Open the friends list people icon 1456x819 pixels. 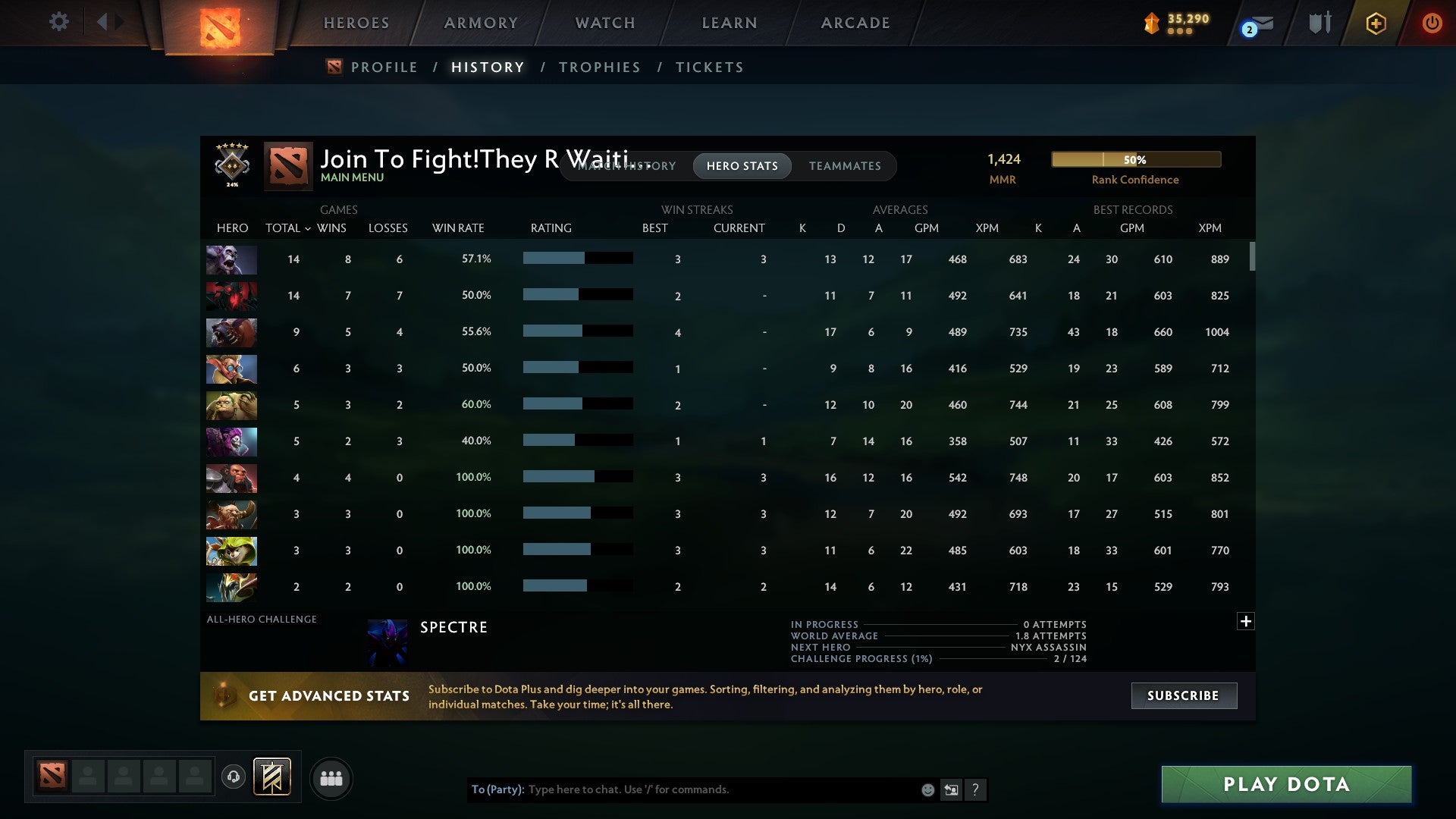[331, 778]
